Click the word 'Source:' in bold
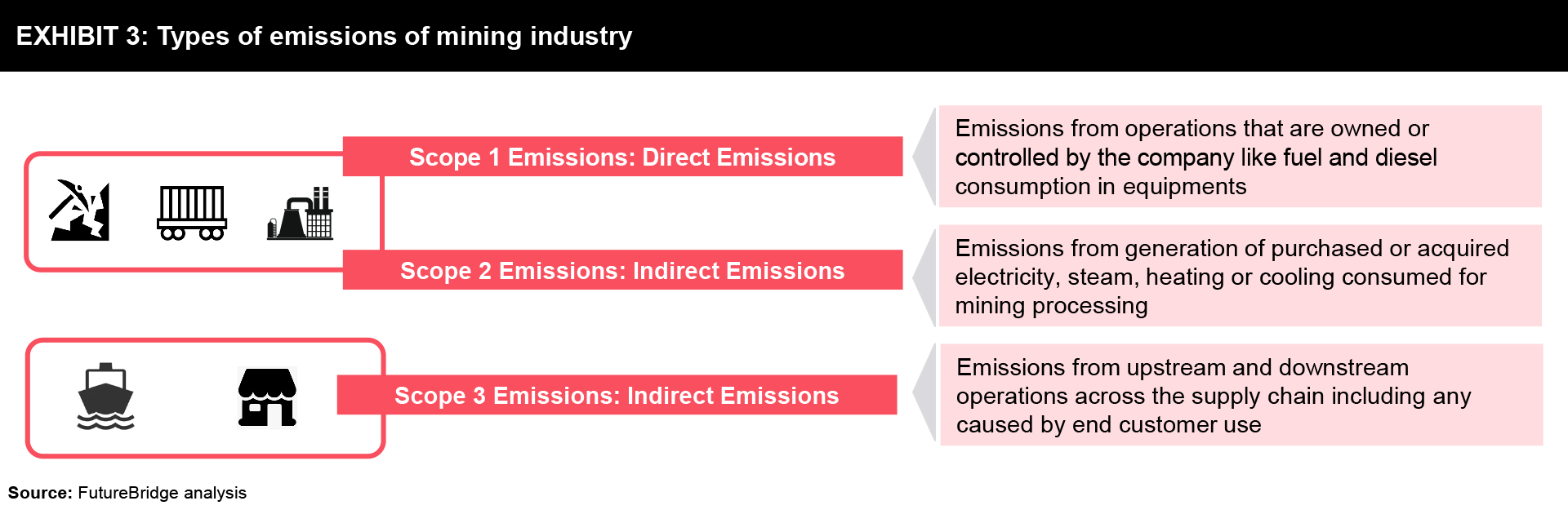The image size is (1568, 523). coord(40,493)
